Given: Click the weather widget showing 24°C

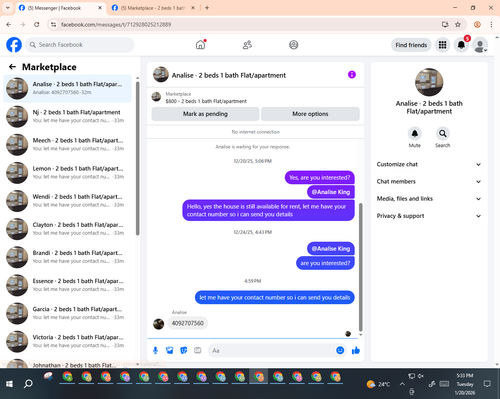Looking at the screenshot, I should (378, 384).
